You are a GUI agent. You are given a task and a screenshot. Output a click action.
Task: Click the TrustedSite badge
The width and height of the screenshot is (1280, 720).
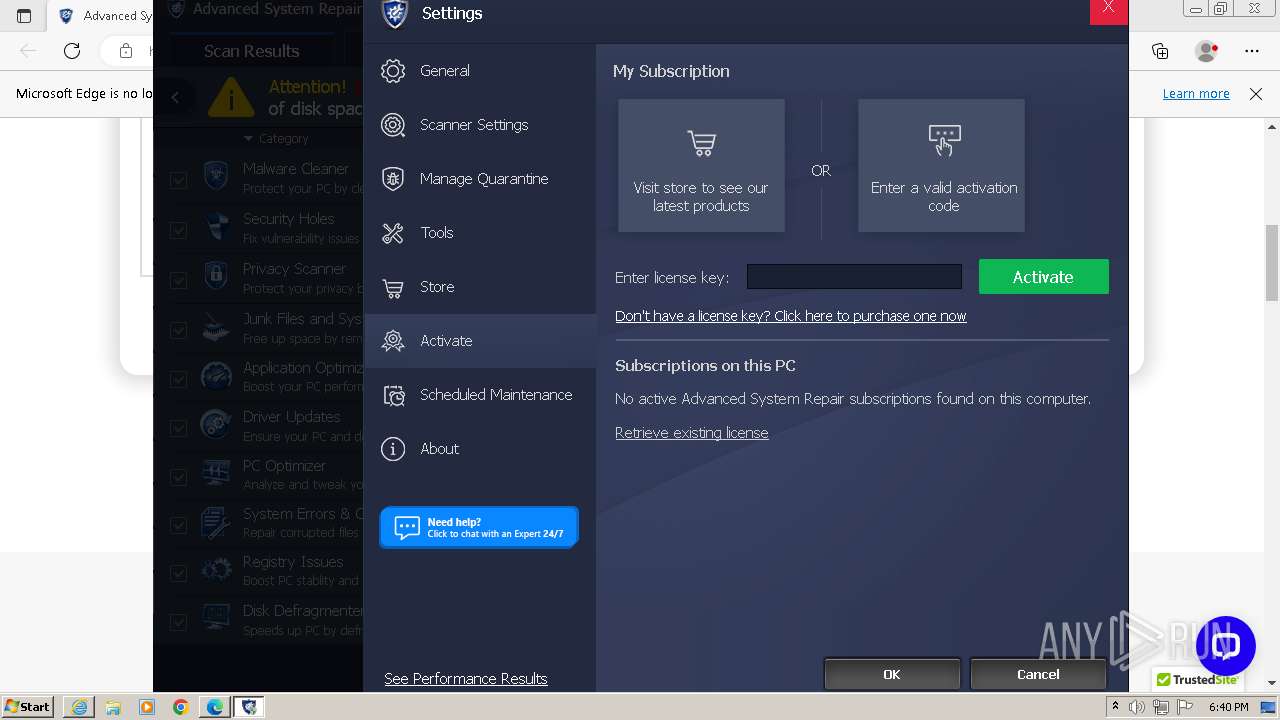1197,680
